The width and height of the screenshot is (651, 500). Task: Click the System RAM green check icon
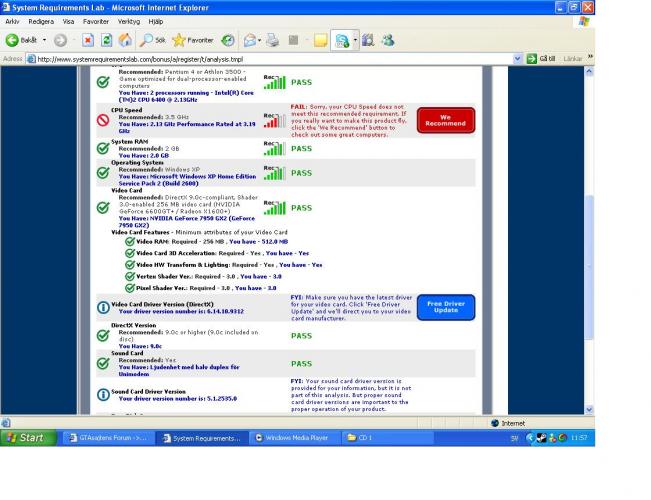tap(103, 148)
